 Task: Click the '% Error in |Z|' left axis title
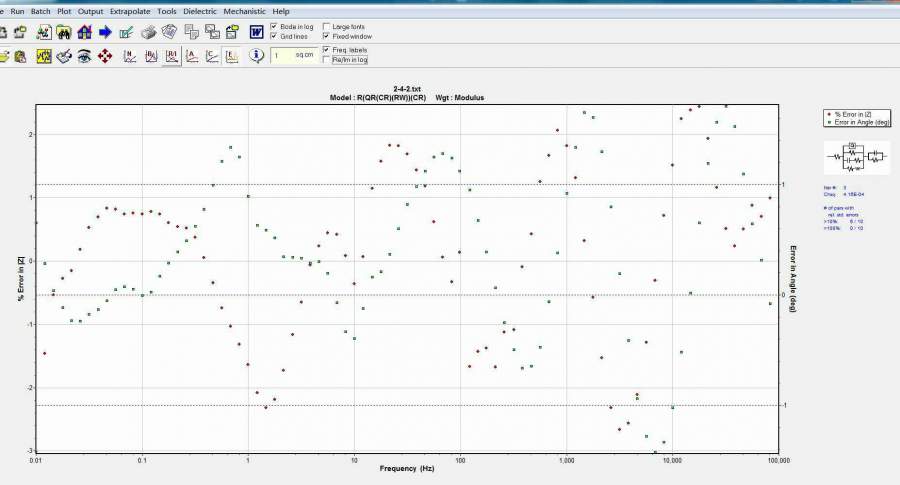21,279
